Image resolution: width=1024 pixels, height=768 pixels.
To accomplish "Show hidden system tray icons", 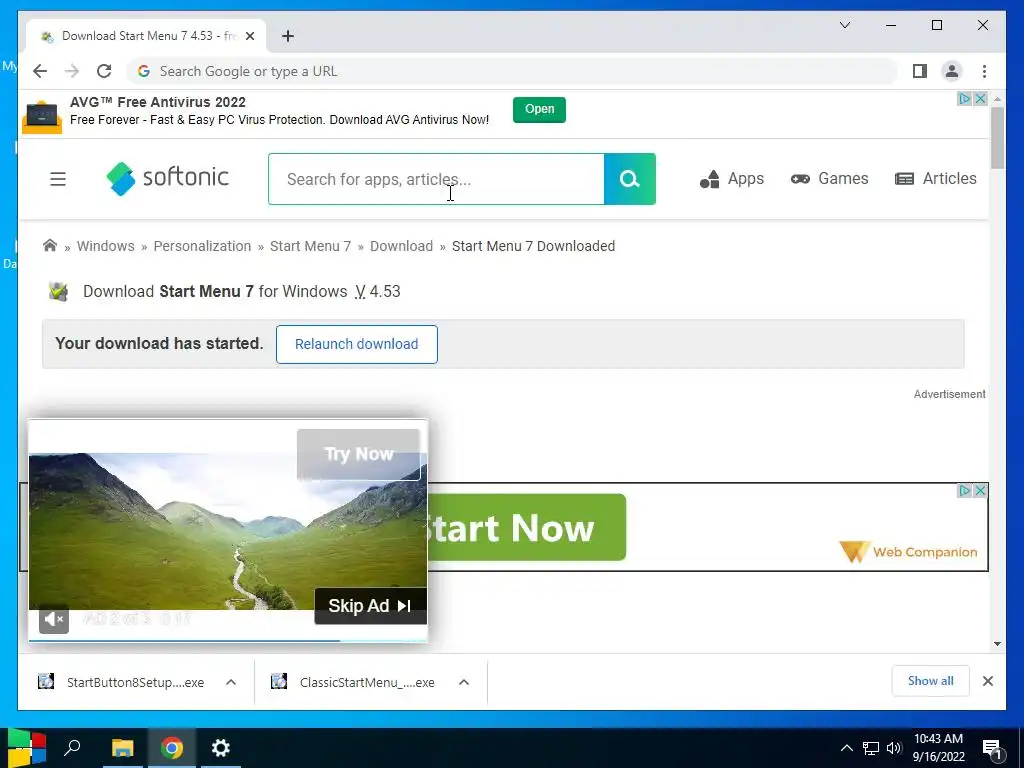I will [846, 748].
